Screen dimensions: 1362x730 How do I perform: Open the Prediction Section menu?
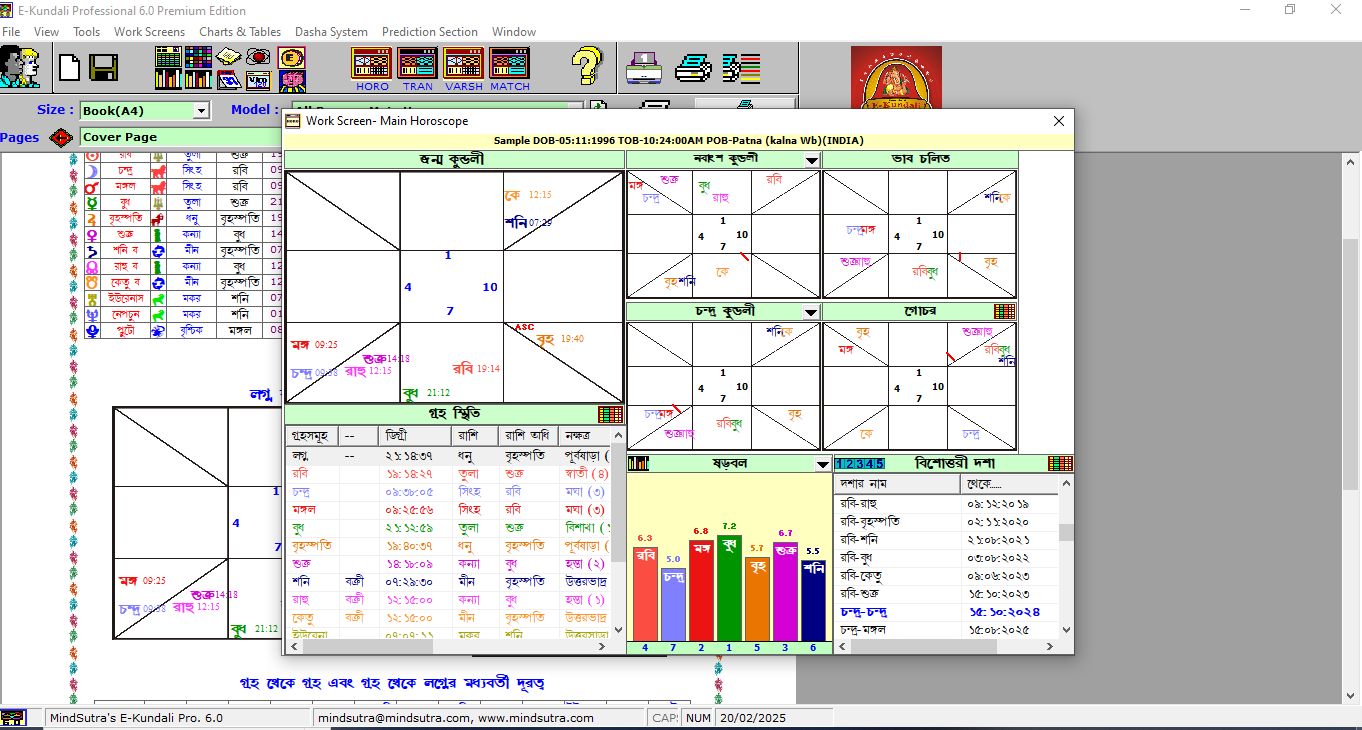click(x=430, y=32)
